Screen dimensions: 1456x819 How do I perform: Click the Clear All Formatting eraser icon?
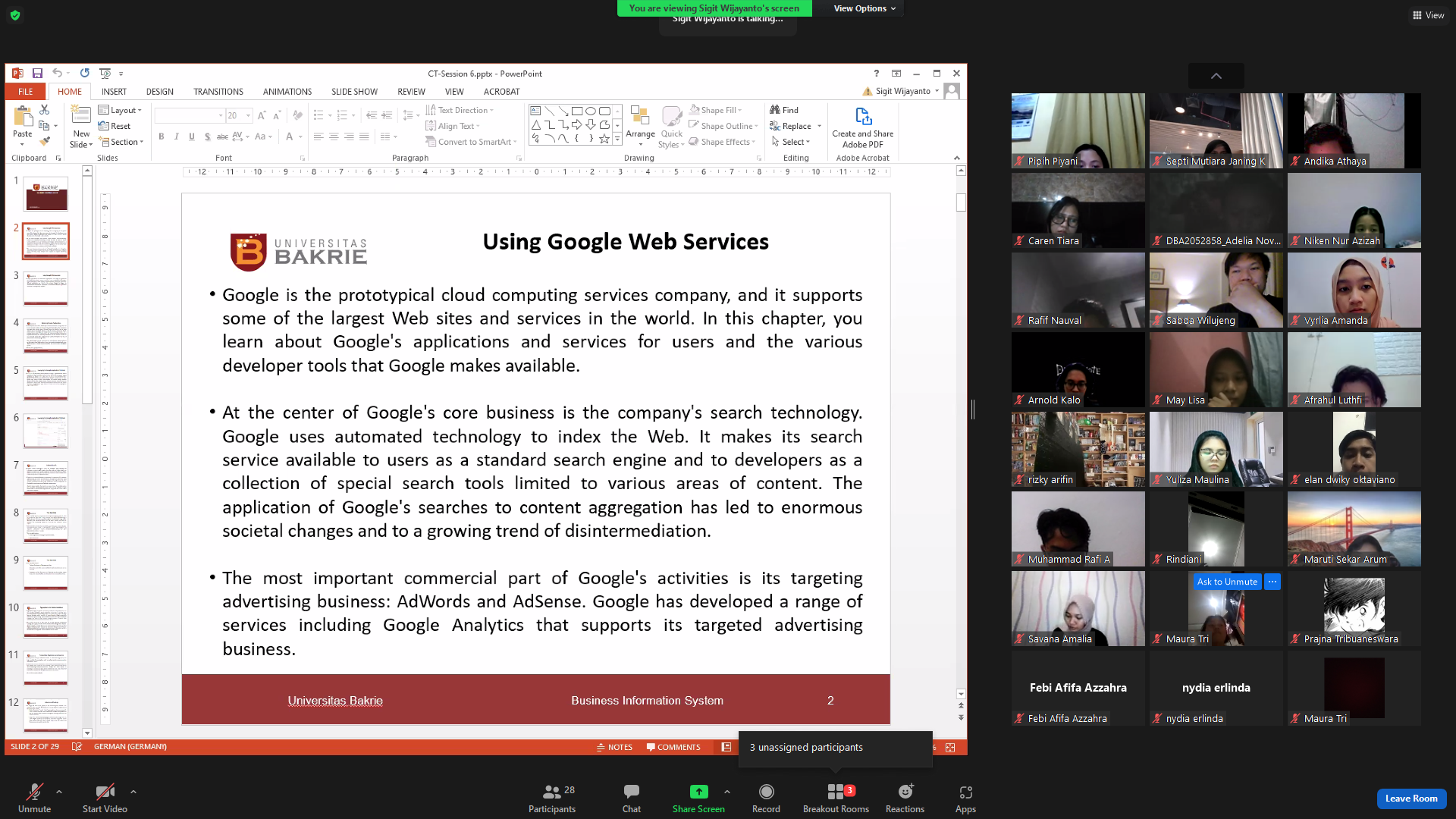point(298,115)
